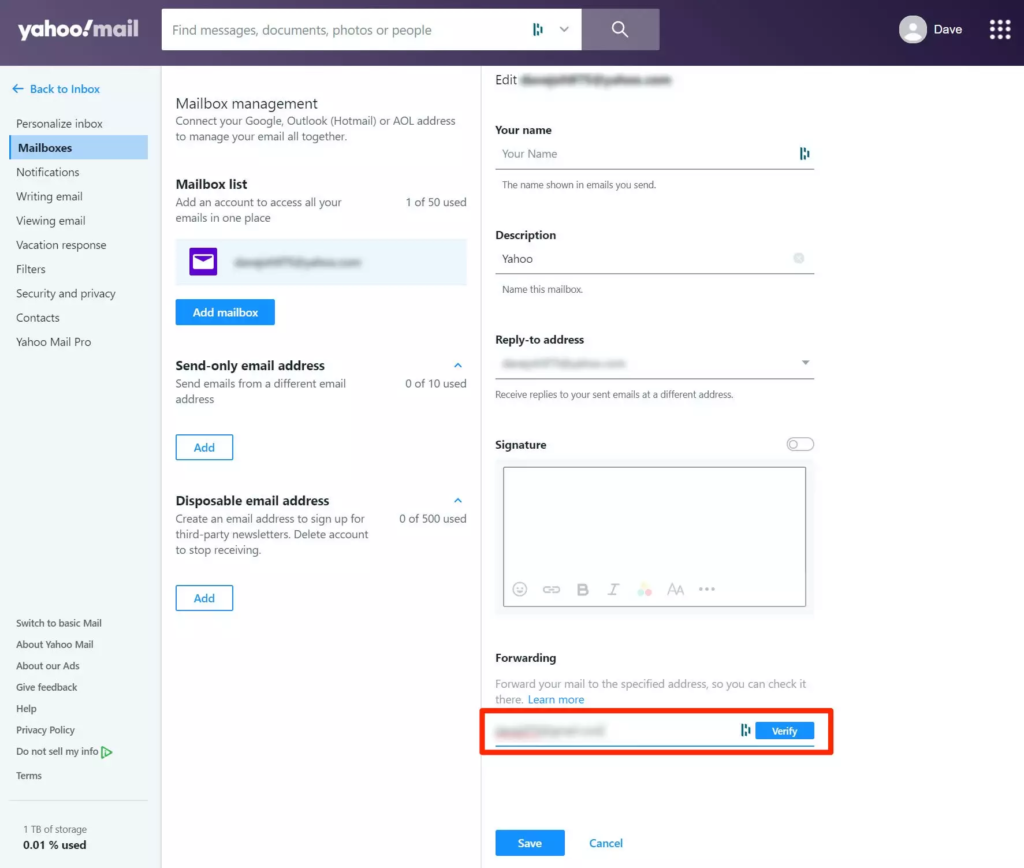Click the Your Name input field
Image resolution: width=1024 pixels, height=868 pixels.
pos(645,154)
